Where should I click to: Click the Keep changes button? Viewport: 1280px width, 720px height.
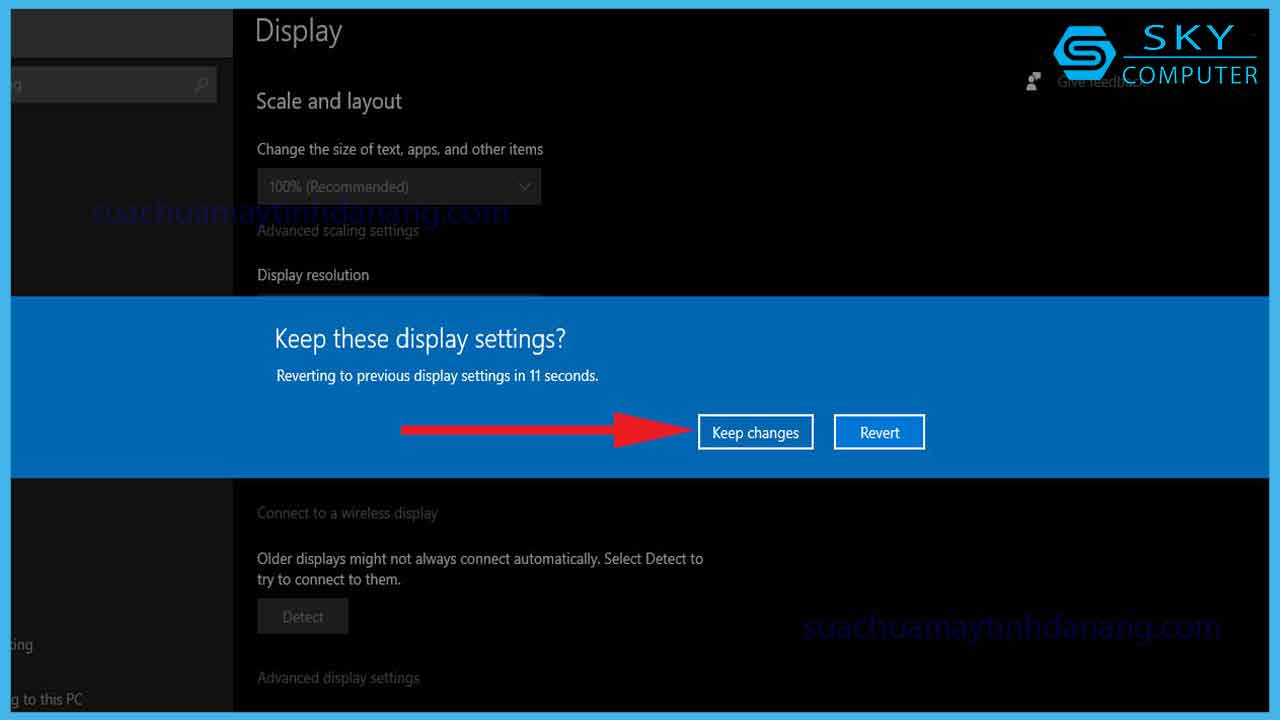pyautogui.click(x=755, y=432)
